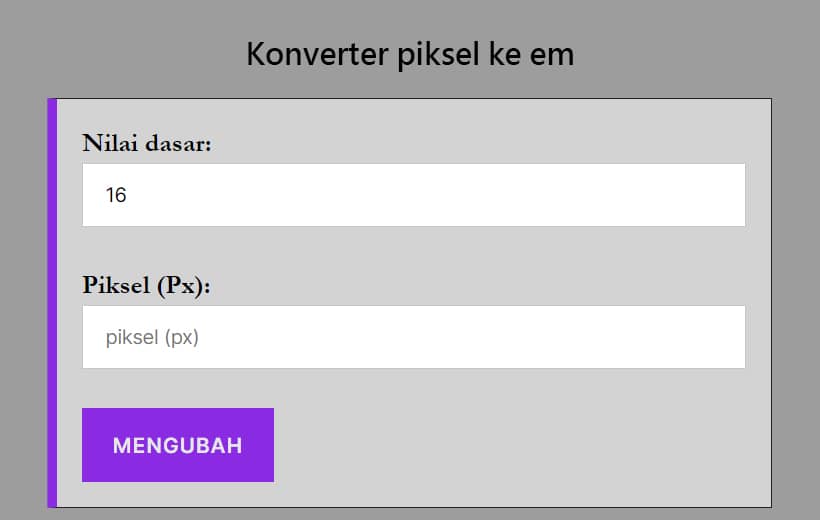The image size is (820, 520).
Task: Click the 'Piksel (Px):' label
Action: 147,285
